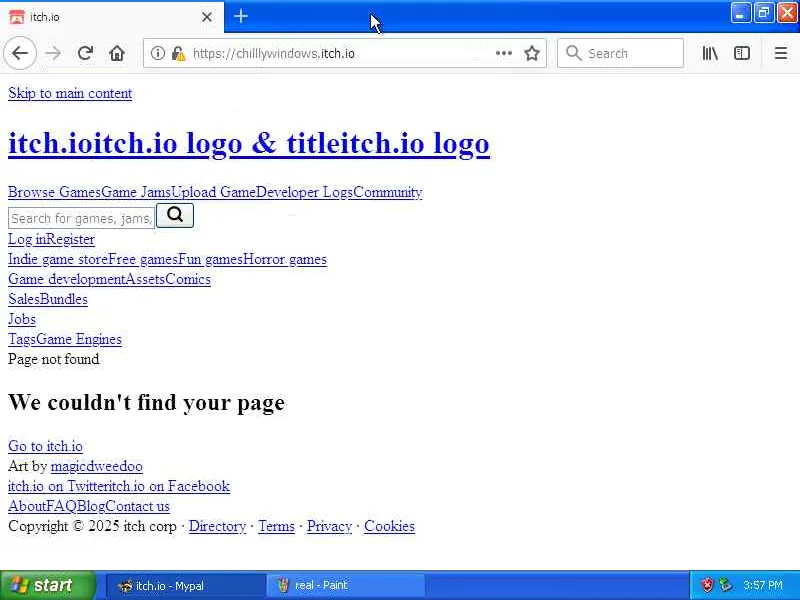Viewport: 800px width, 600px height.
Task: Click the forward navigation arrow
Action: [53, 53]
